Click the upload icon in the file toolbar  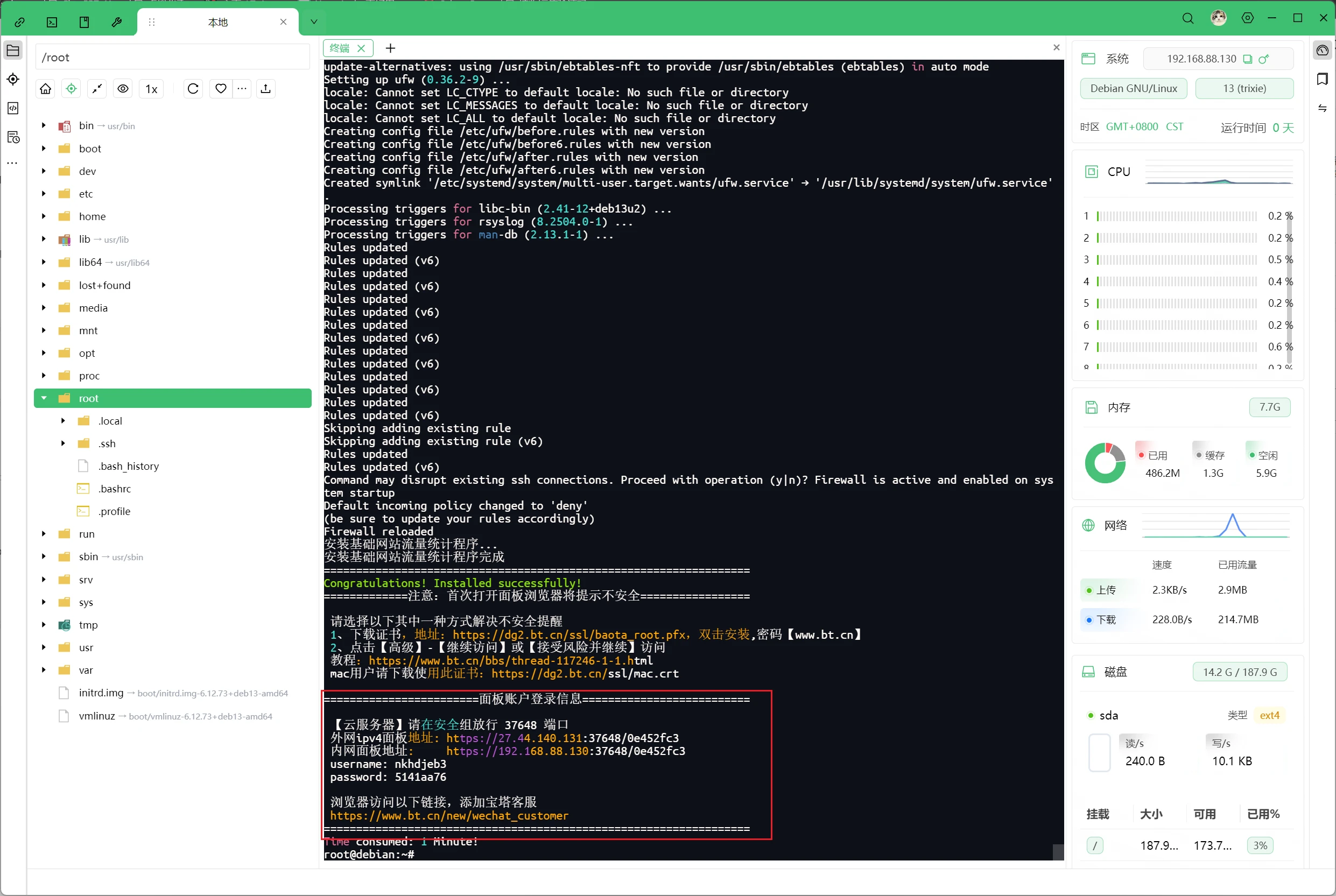pyautogui.click(x=266, y=89)
